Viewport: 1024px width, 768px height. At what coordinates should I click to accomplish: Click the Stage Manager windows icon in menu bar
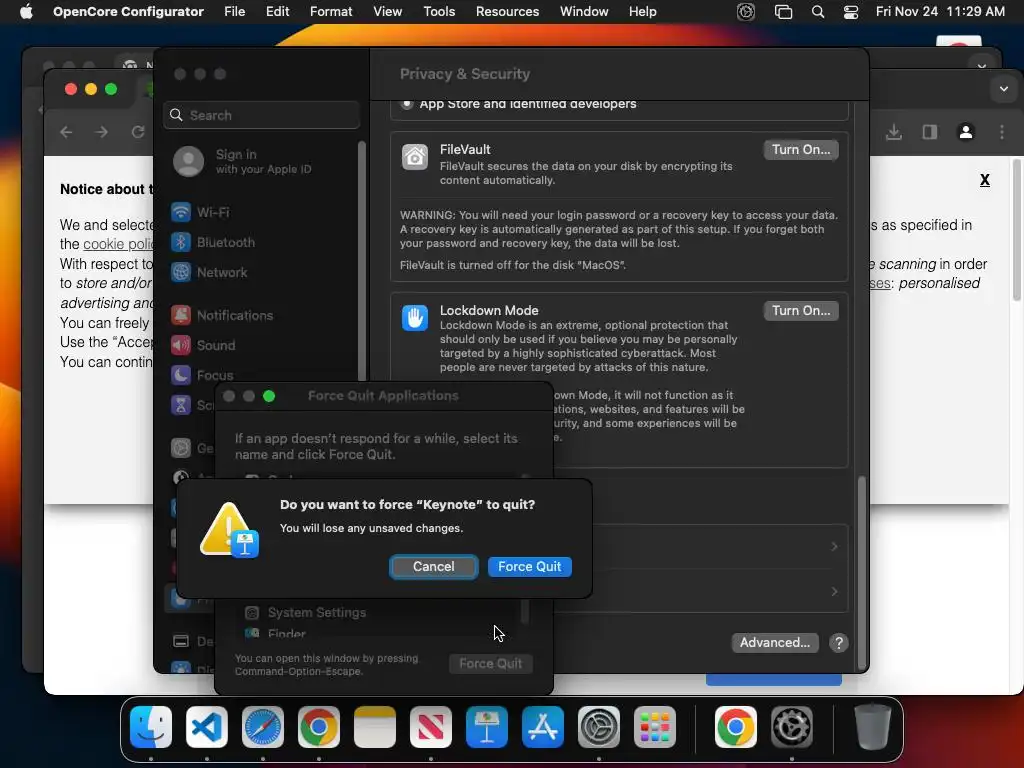point(783,12)
